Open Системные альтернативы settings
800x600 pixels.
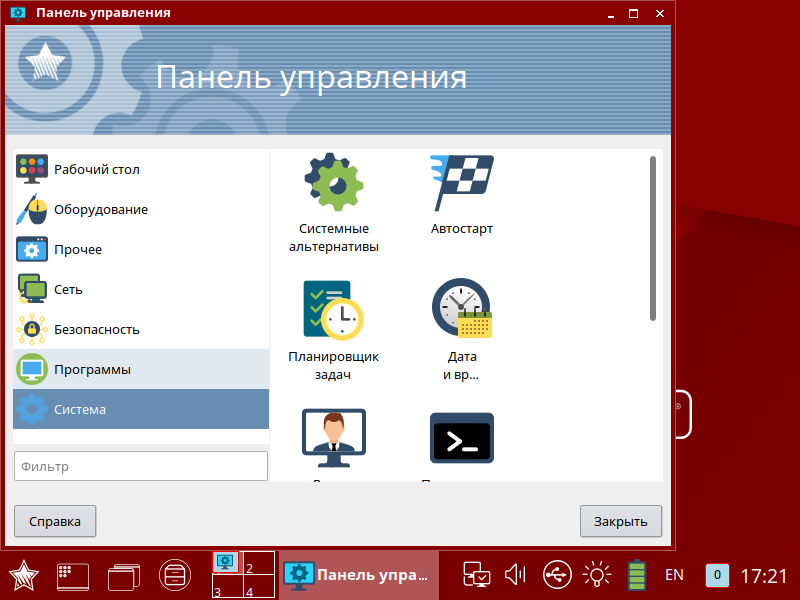(x=334, y=182)
